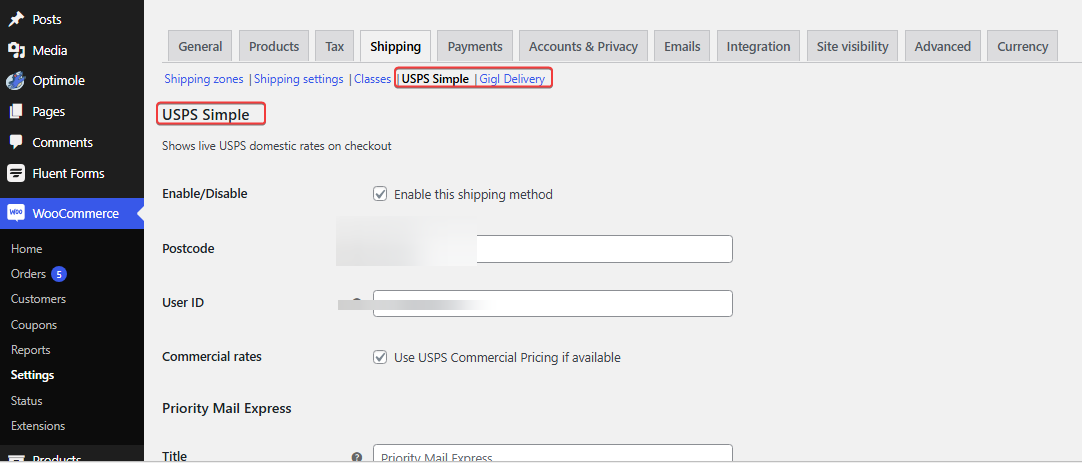Screen dimensions: 1082x463
Task: Click the Fluent Forms icon
Action: click(x=15, y=173)
